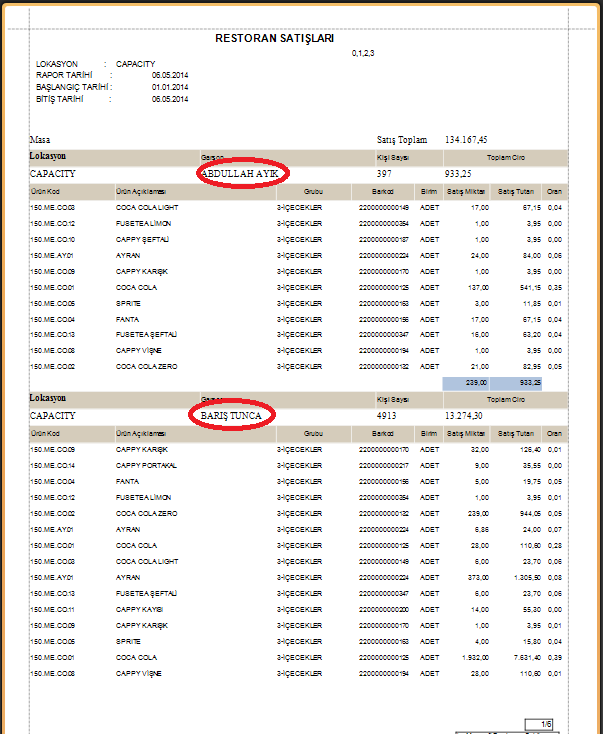Click the highlighted subtotal cell 933,25
Image resolution: width=603 pixels, height=734 pixels.
coord(516,383)
